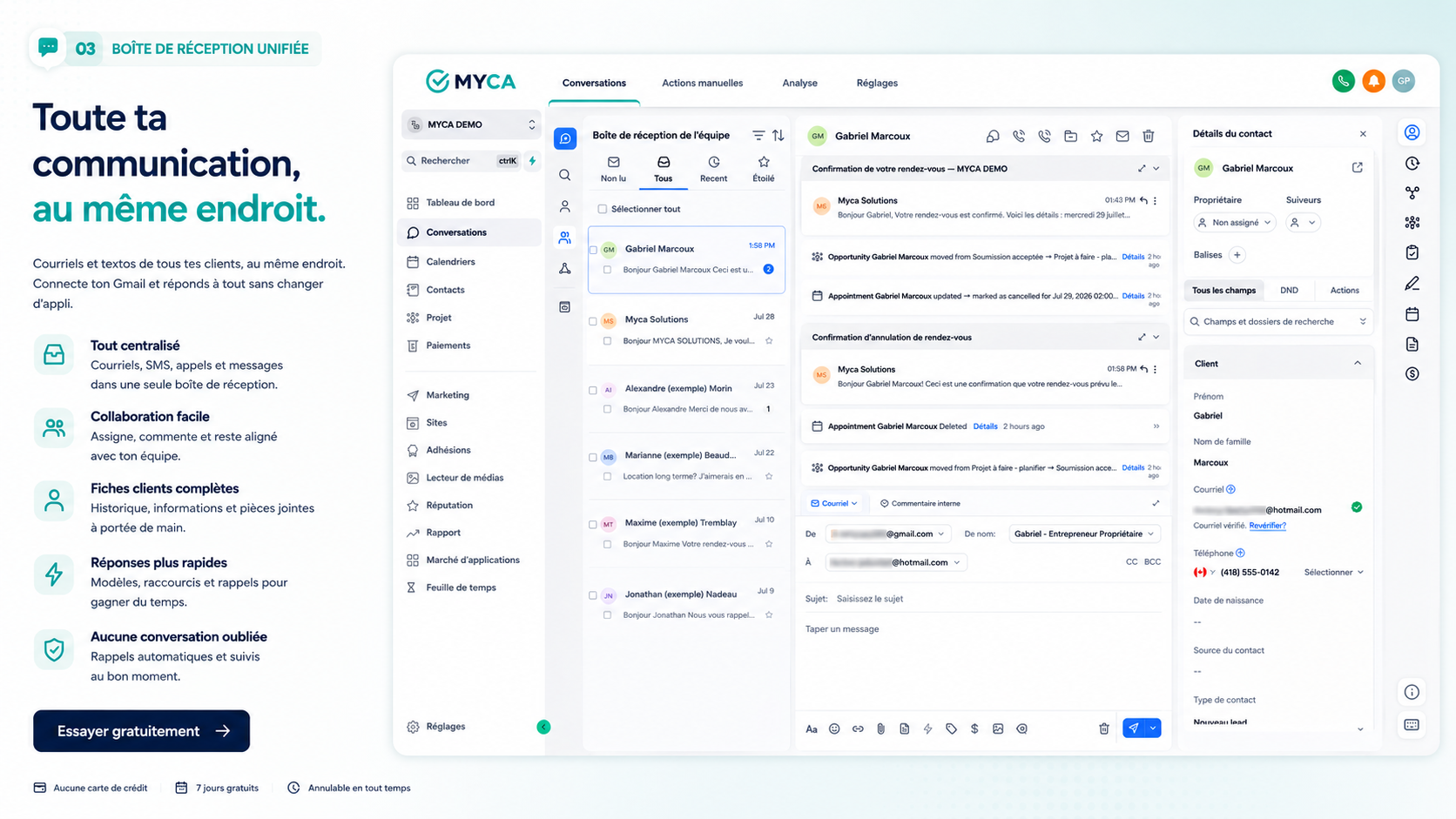Open the inbox filter icon

click(758, 135)
